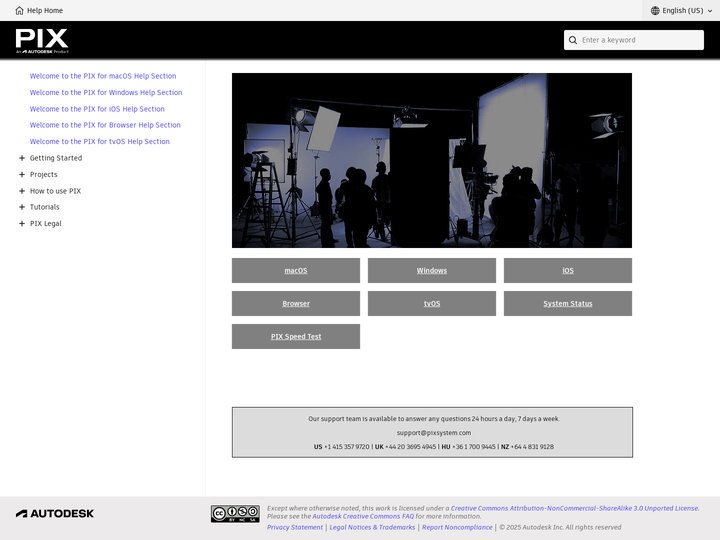This screenshot has height=540, width=720.
Task: Expand the How to use PIX node
Action: 22,191
